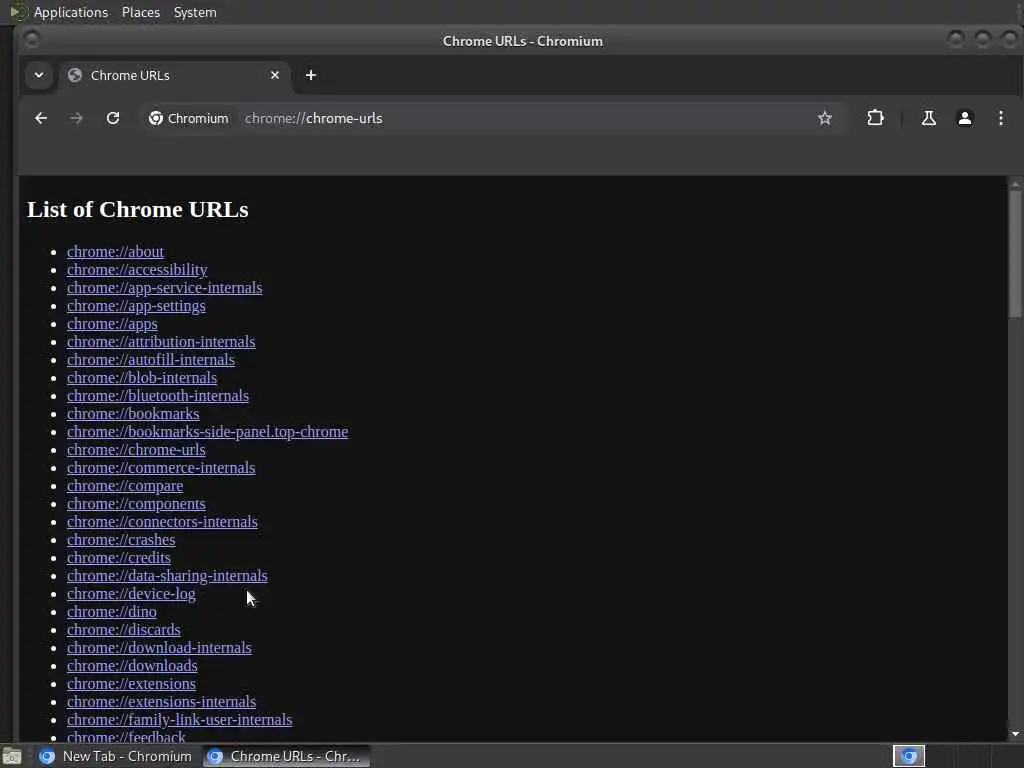Select Chrome URLs taskbar window button
Viewport: 1024px width, 768px height.
point(285,756)
